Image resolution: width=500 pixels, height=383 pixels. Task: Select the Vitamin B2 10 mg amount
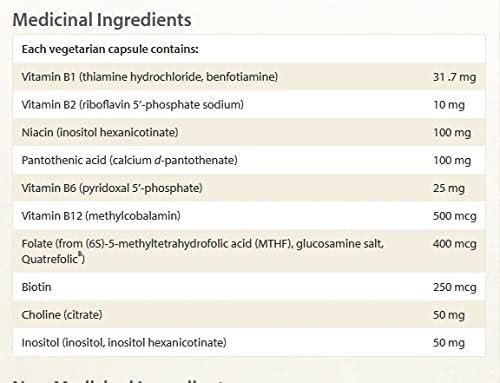(449, 105)
